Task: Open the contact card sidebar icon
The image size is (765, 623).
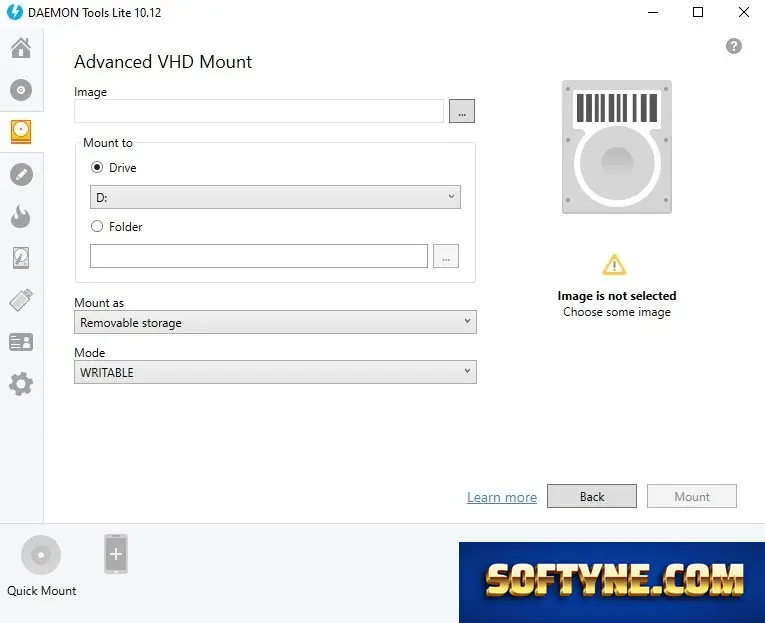Action: click(21, 342)
